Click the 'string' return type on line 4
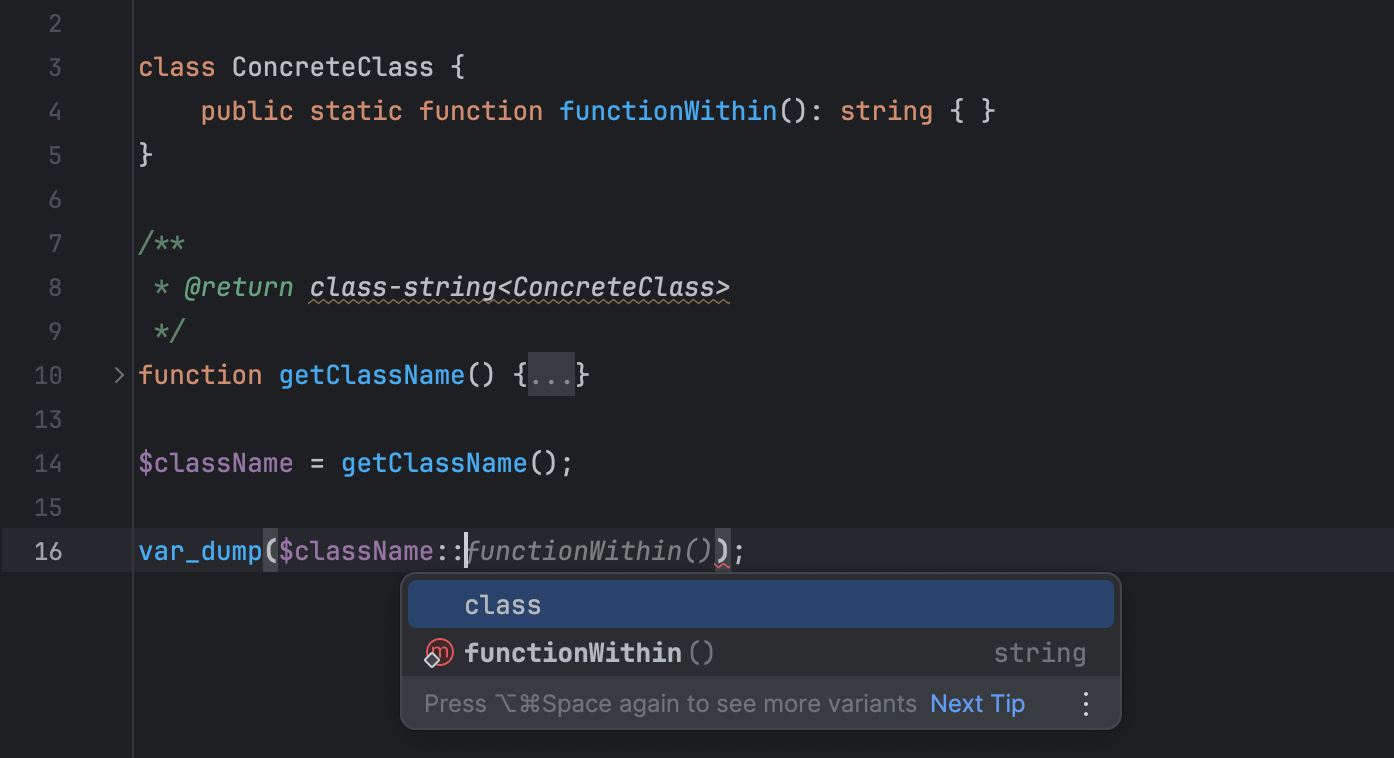1394x758 pixels. [886, 111]
